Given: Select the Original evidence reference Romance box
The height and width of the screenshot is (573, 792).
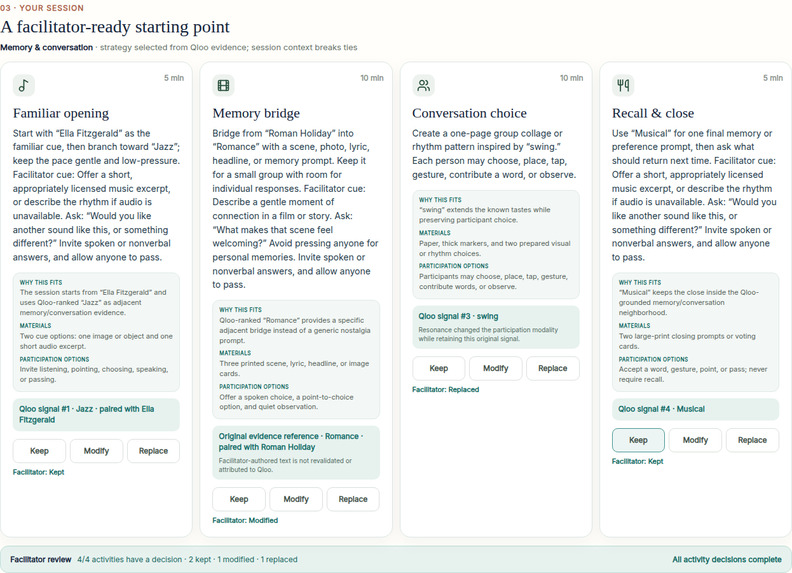Looking at the screenshot, I should pyautogui.click(x=296, y=452).
